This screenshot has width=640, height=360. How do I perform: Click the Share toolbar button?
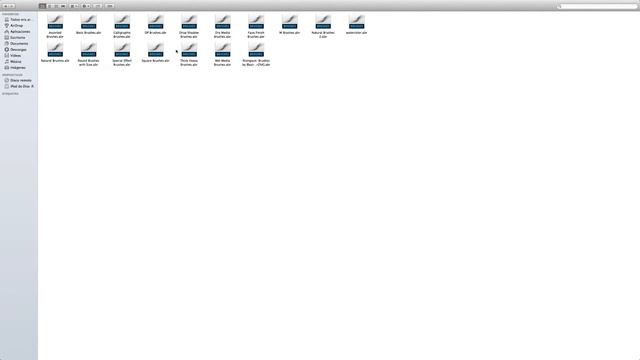point(98,6)
